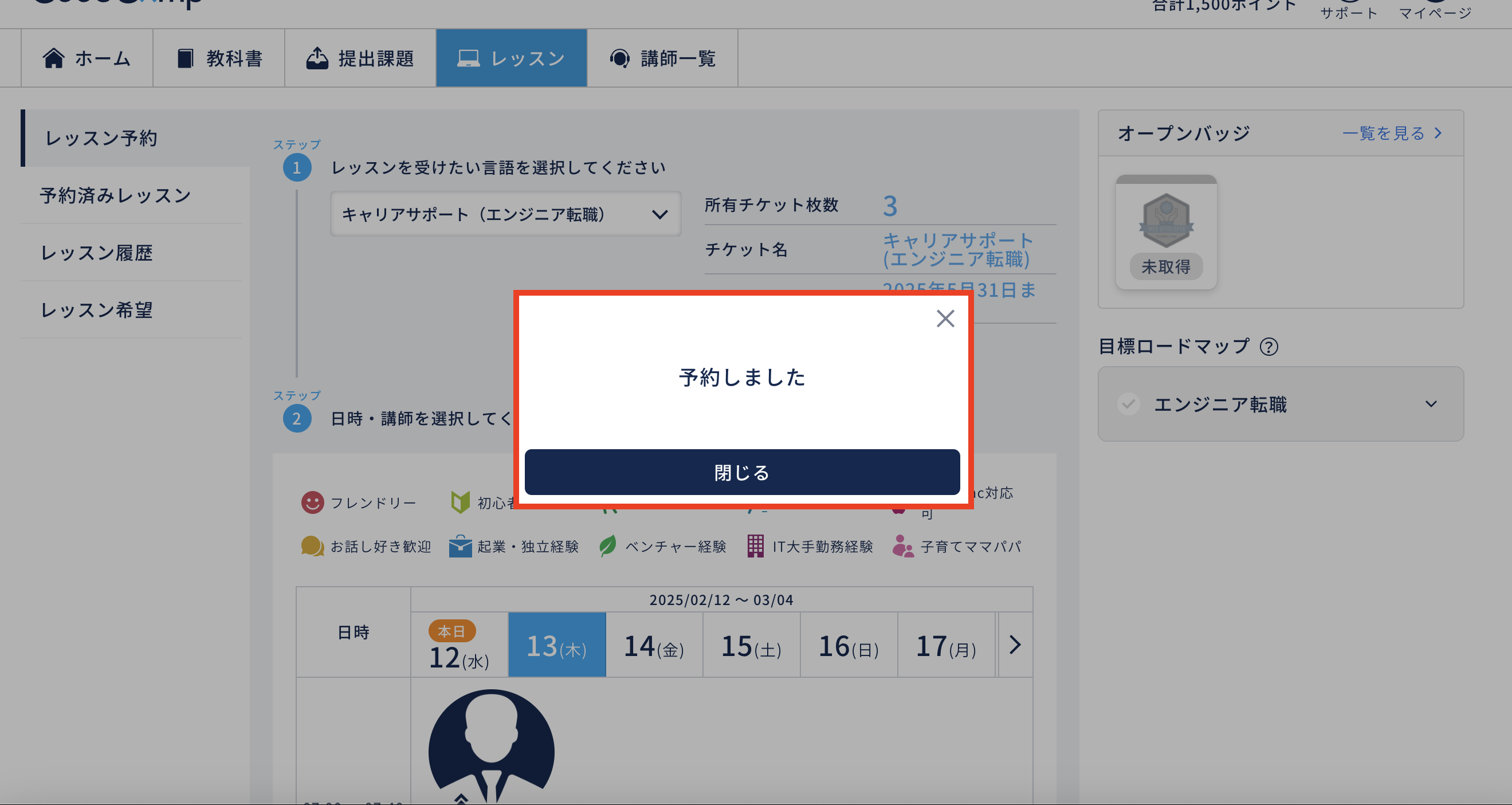Select 起業・独立経験 briefcase icon
The image size is (1512, 805).
click(460, 546)
